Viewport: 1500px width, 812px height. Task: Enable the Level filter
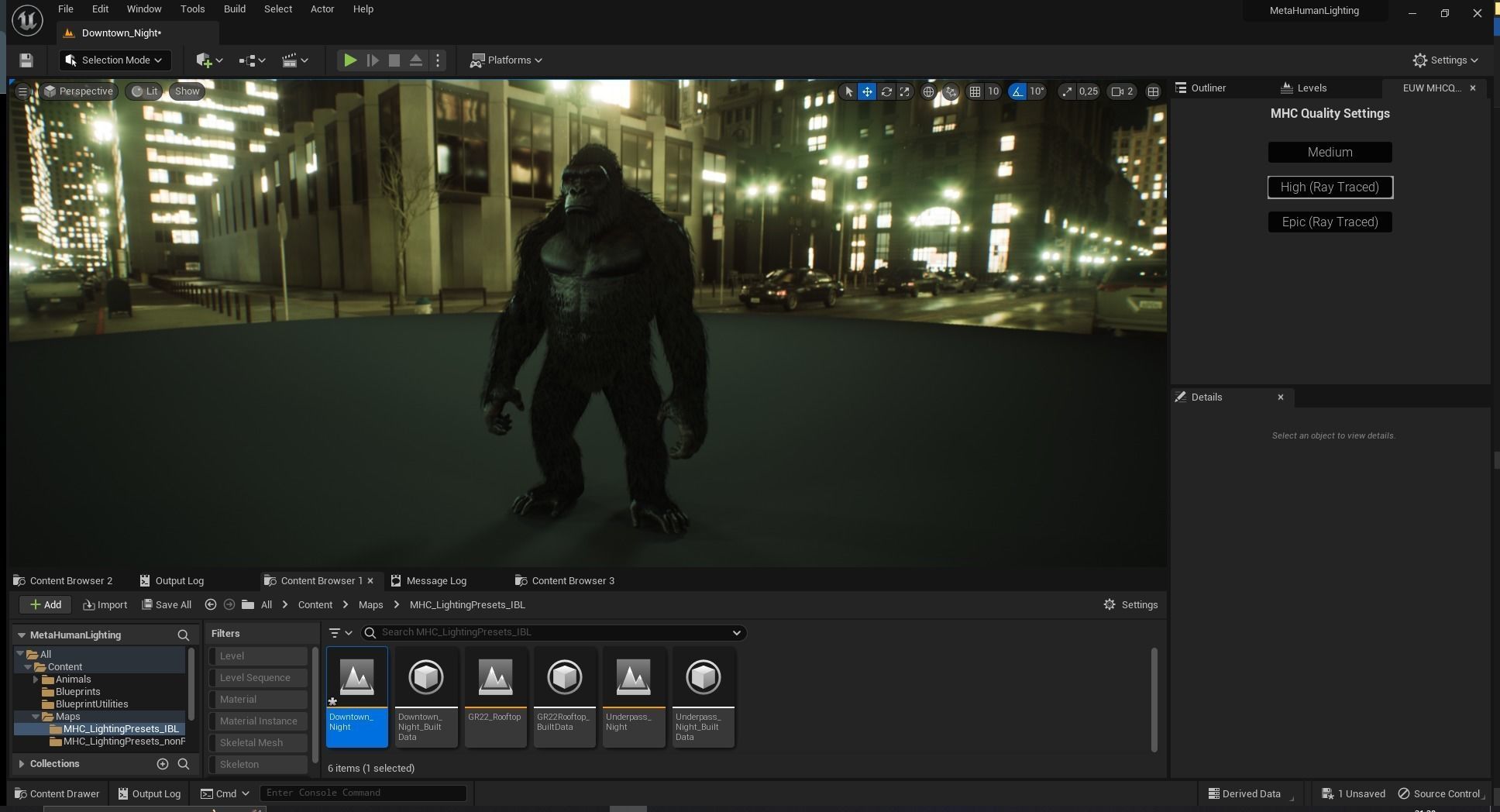click(259, 656)
